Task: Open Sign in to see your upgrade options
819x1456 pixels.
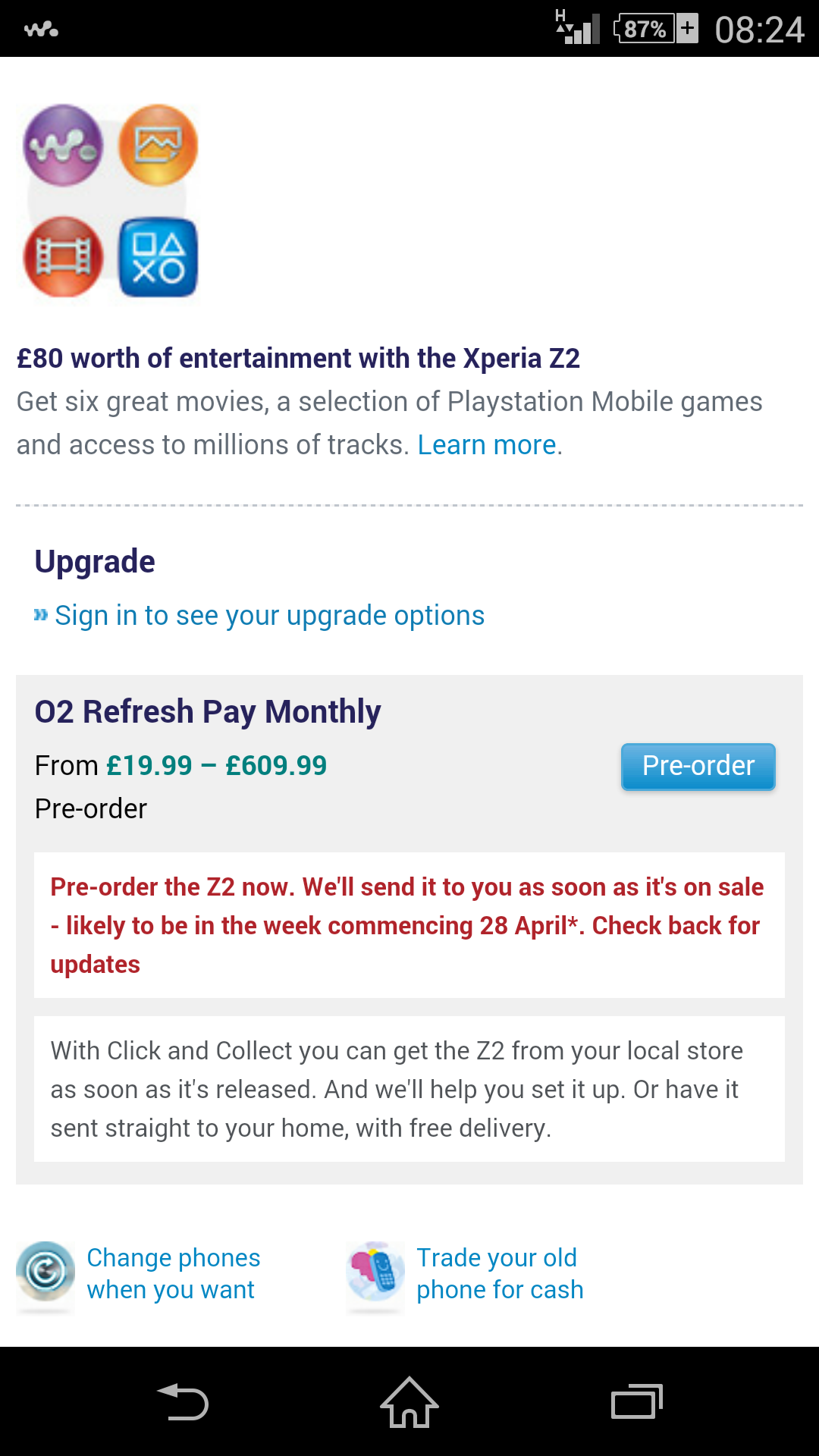Action: tap(269, 616)
